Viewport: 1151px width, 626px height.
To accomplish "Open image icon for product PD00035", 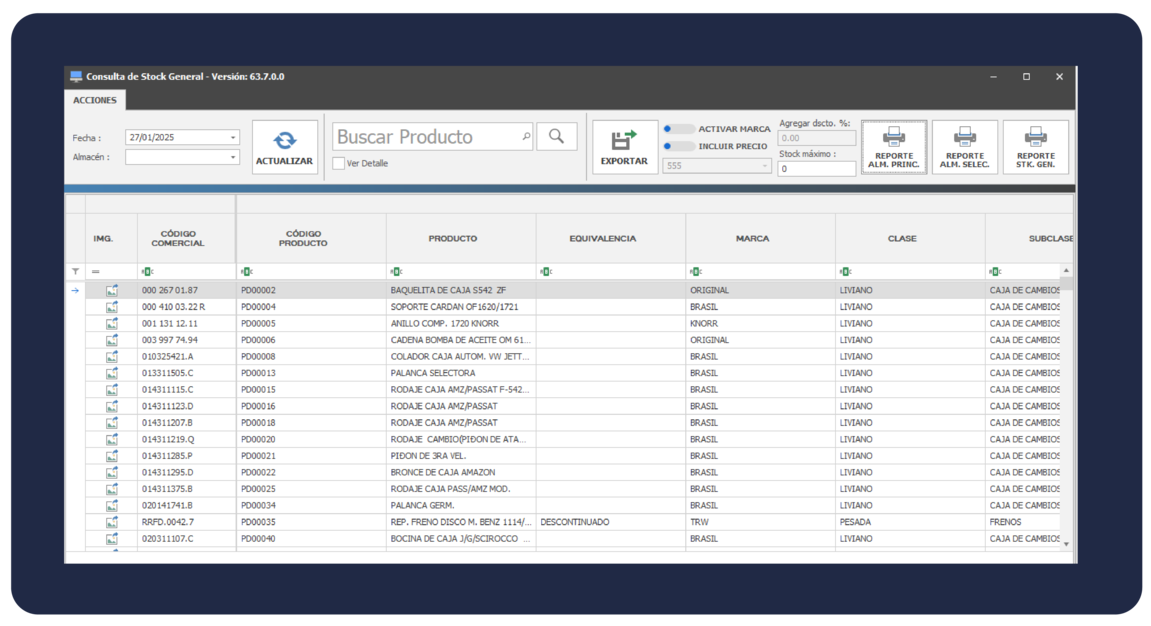I will point(111,522).
